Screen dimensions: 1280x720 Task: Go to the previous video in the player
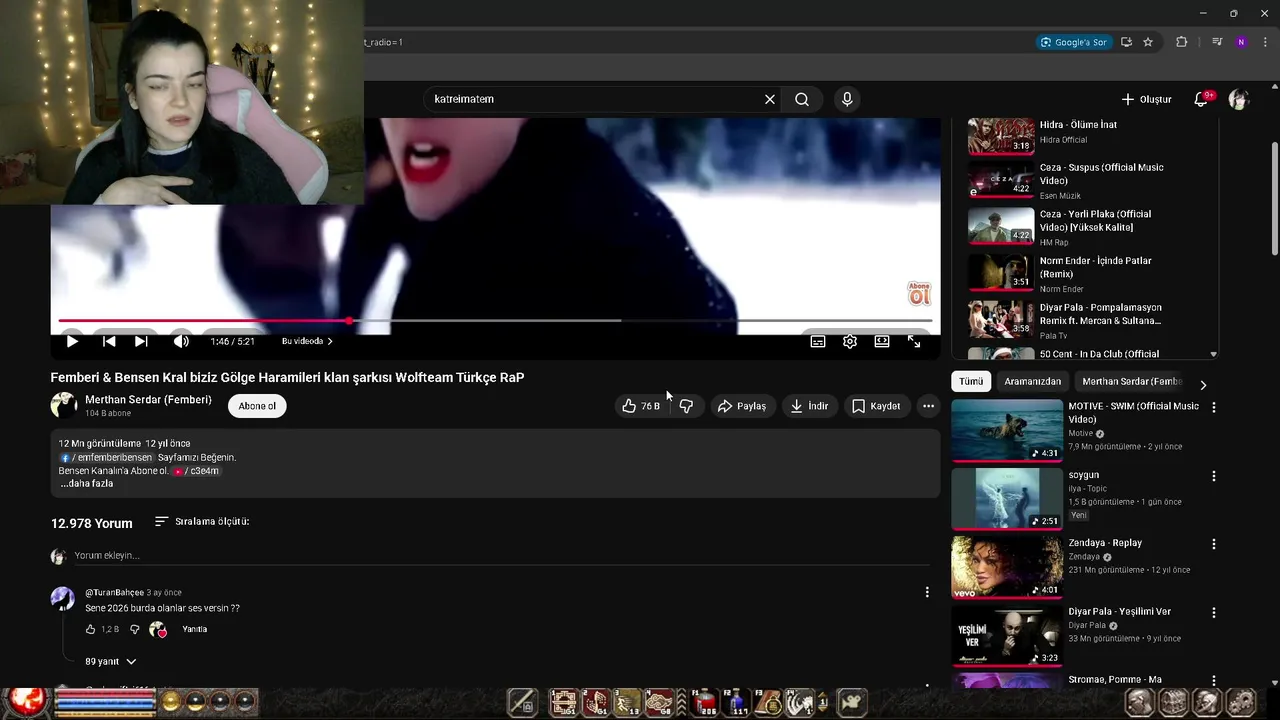(108, 341)
